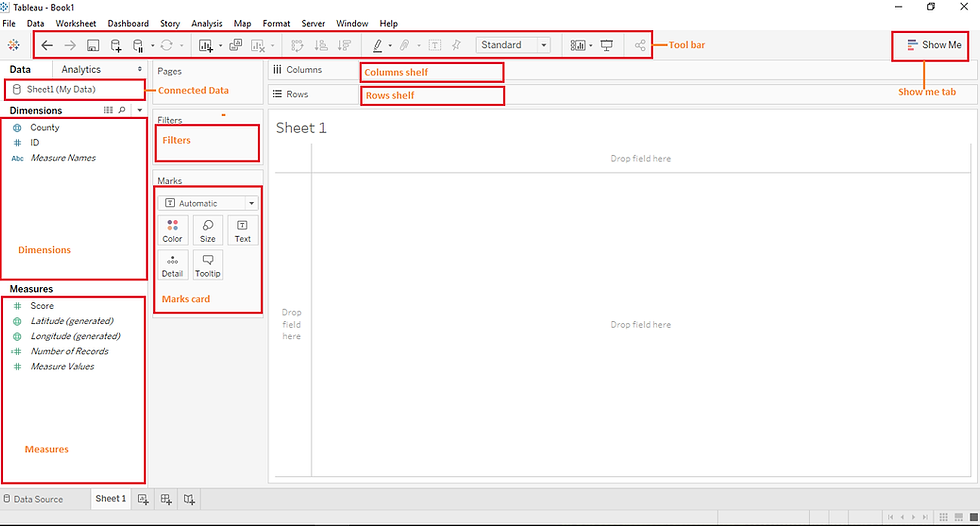Click the Text mark card

click(242, 231)
